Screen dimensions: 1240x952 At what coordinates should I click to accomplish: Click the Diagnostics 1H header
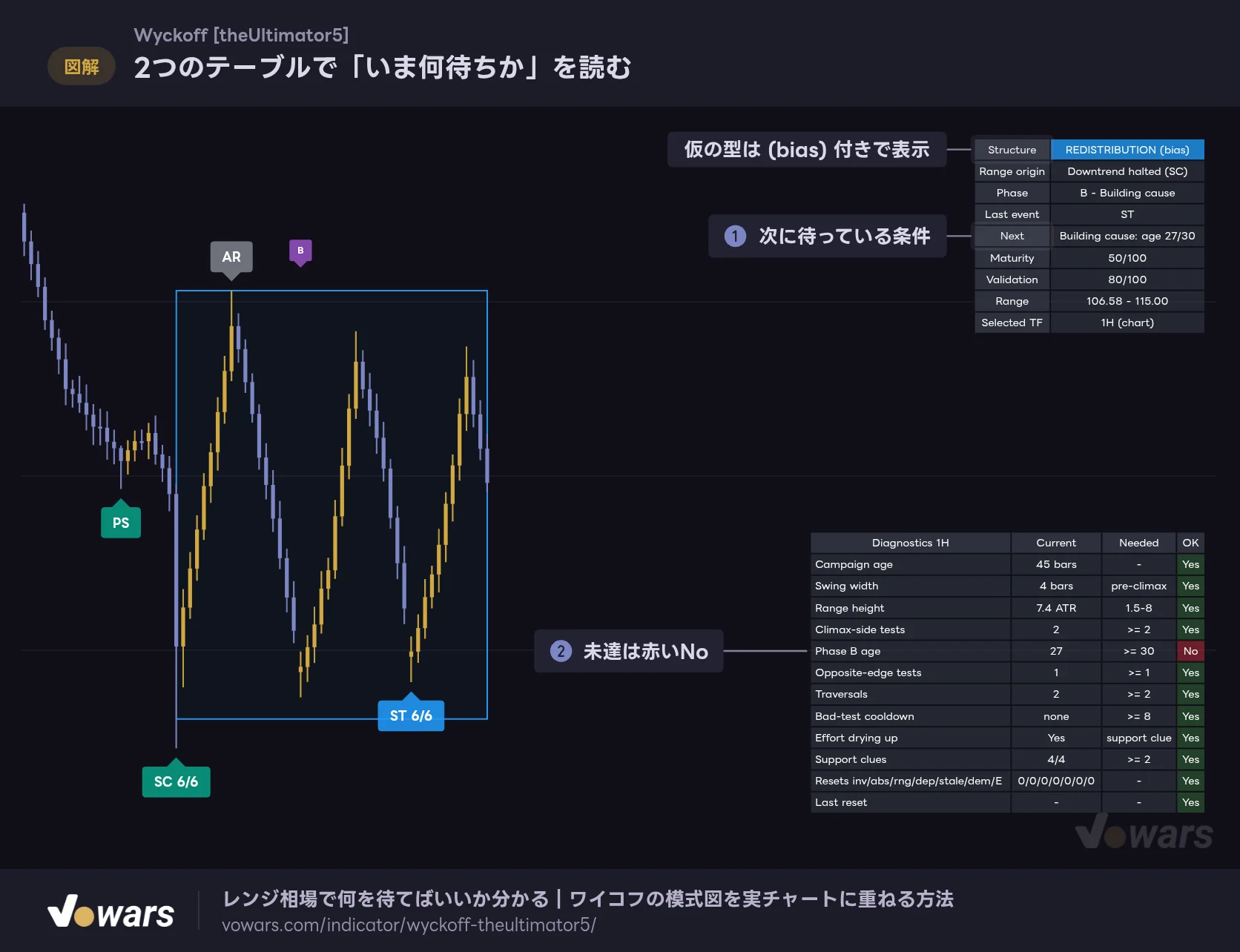(x=911, y=543)
